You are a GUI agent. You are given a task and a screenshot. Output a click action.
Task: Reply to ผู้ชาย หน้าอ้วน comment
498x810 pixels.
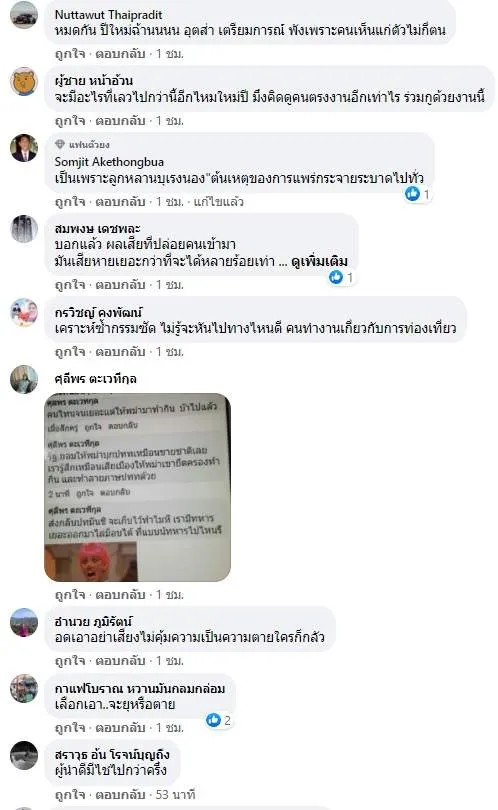coord(120,121)
